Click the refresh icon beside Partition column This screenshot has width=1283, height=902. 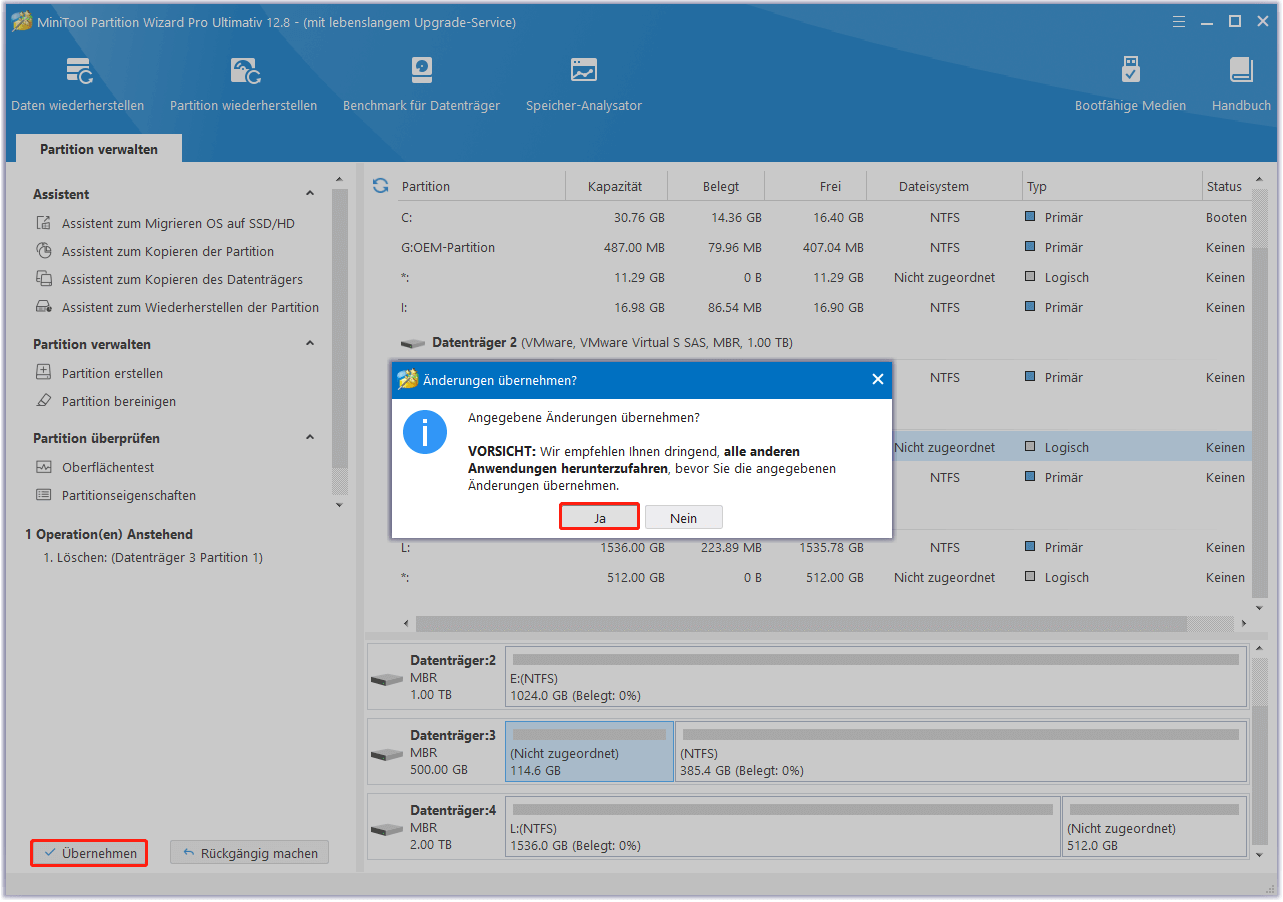(x=380, y=186)
